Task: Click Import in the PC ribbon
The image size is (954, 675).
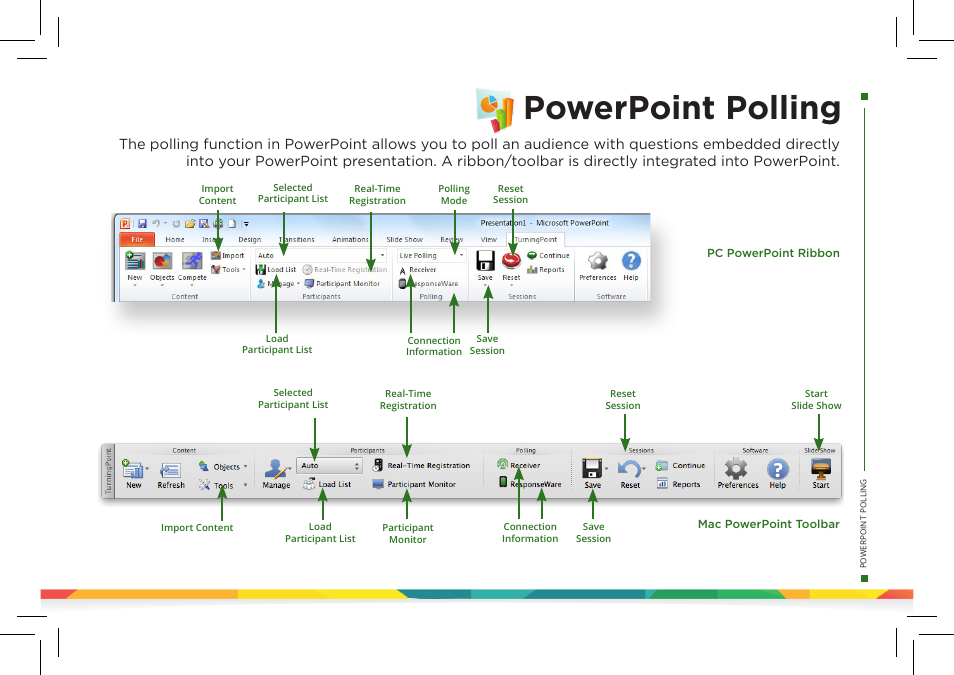Action: point(228,256)
